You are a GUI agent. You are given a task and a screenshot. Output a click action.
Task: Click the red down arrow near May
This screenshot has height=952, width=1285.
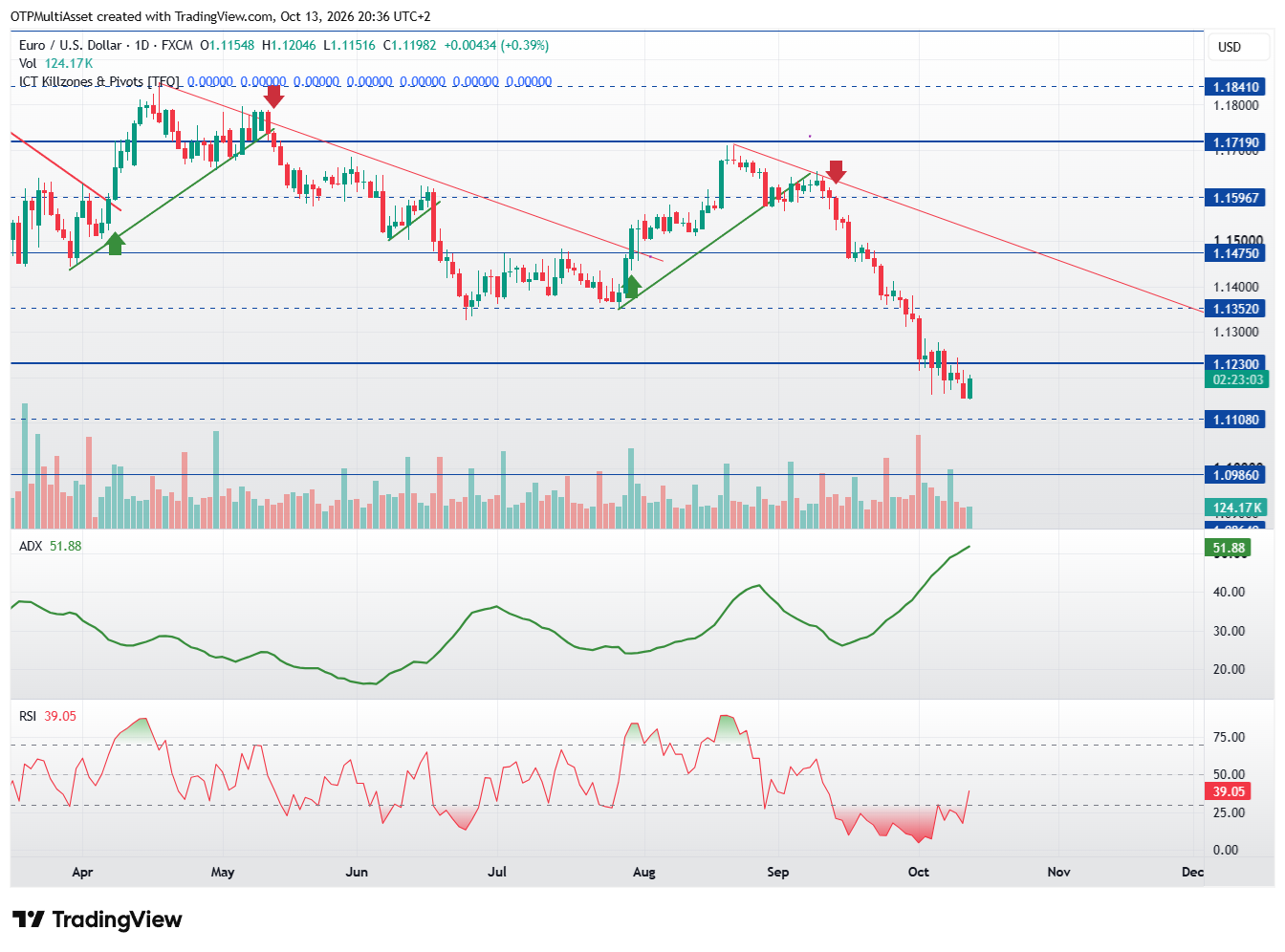[273, 96]
